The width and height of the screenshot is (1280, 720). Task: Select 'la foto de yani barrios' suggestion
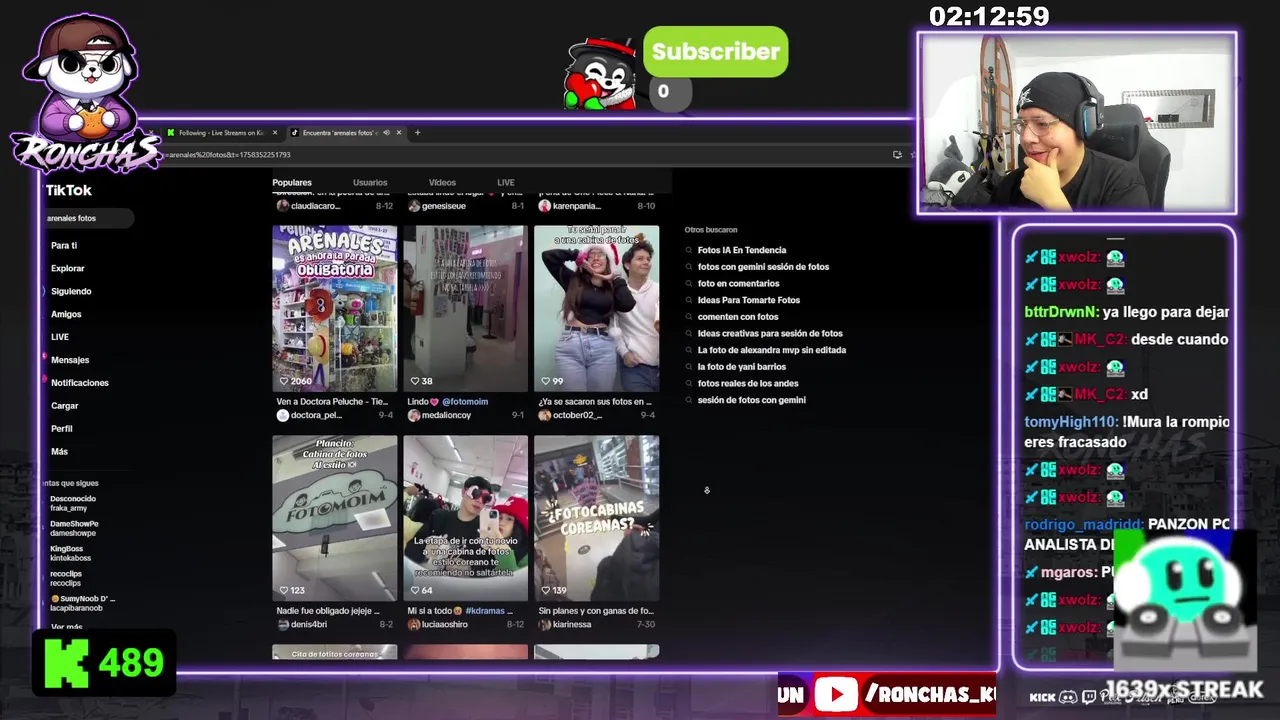[x=742, y=367]
